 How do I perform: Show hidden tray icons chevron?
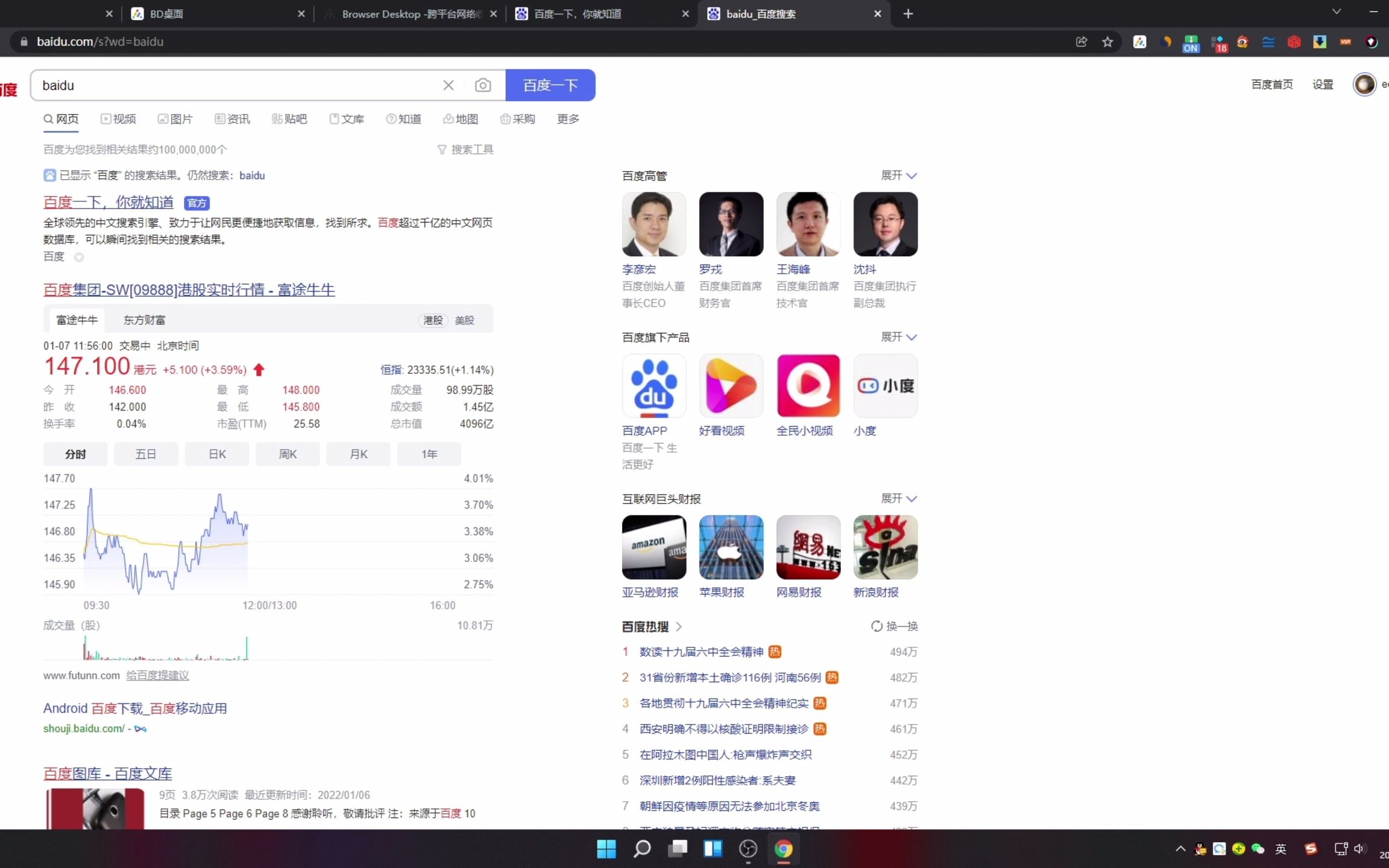tap(1180, 849)
